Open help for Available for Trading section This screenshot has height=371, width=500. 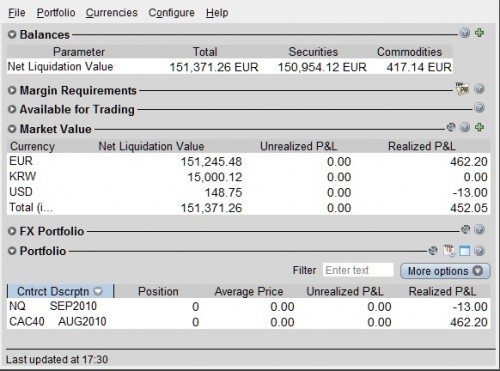[x=479, y=108]
